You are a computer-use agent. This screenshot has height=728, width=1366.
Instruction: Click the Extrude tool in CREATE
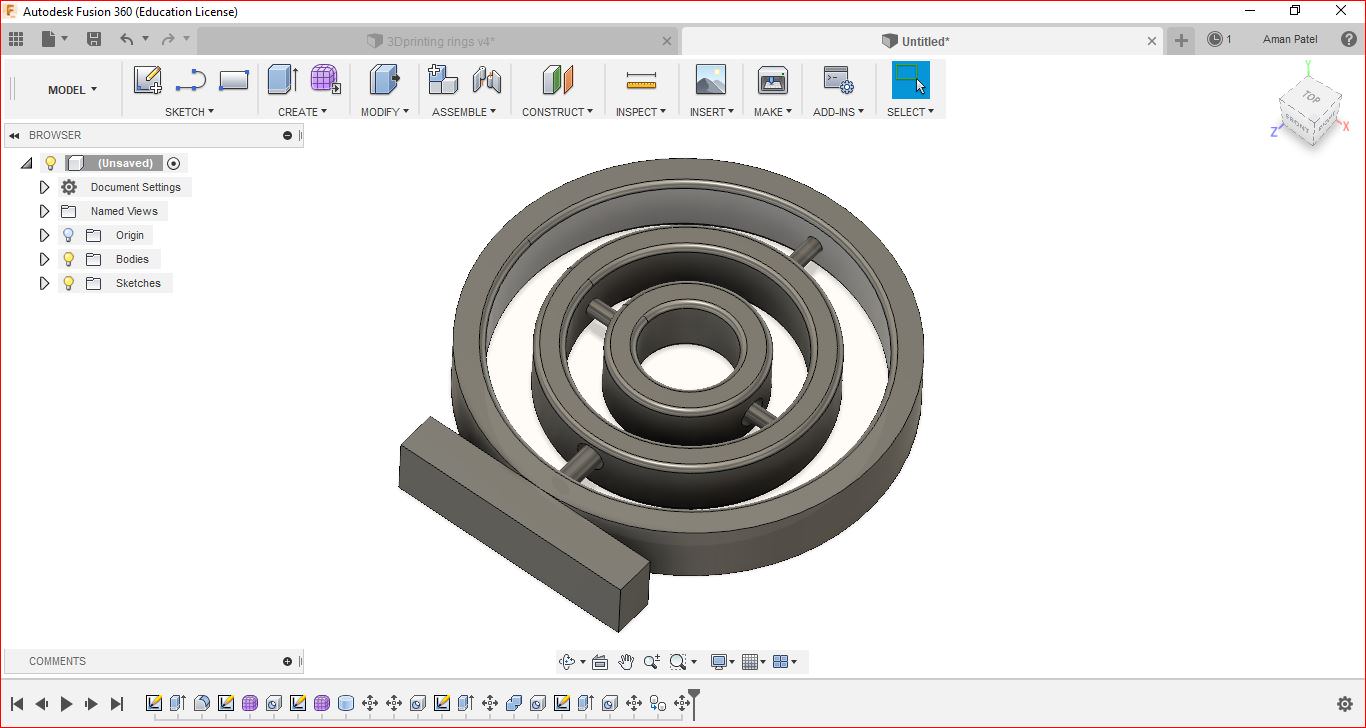coord(283,80)
